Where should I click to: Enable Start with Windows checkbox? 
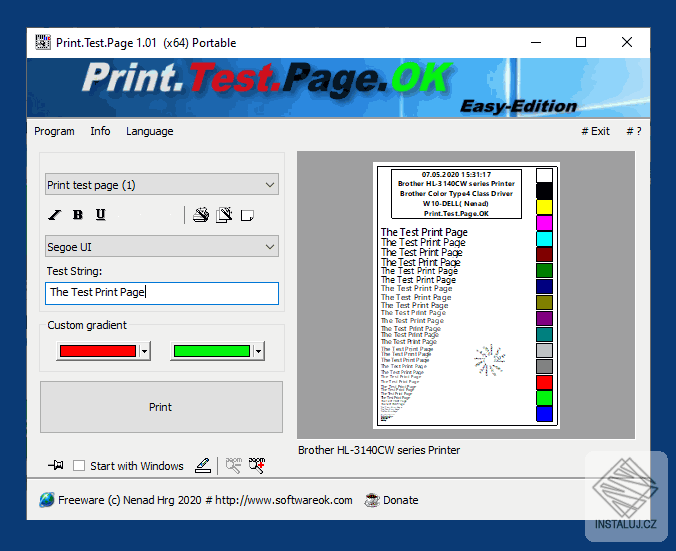tap(79, 466)
